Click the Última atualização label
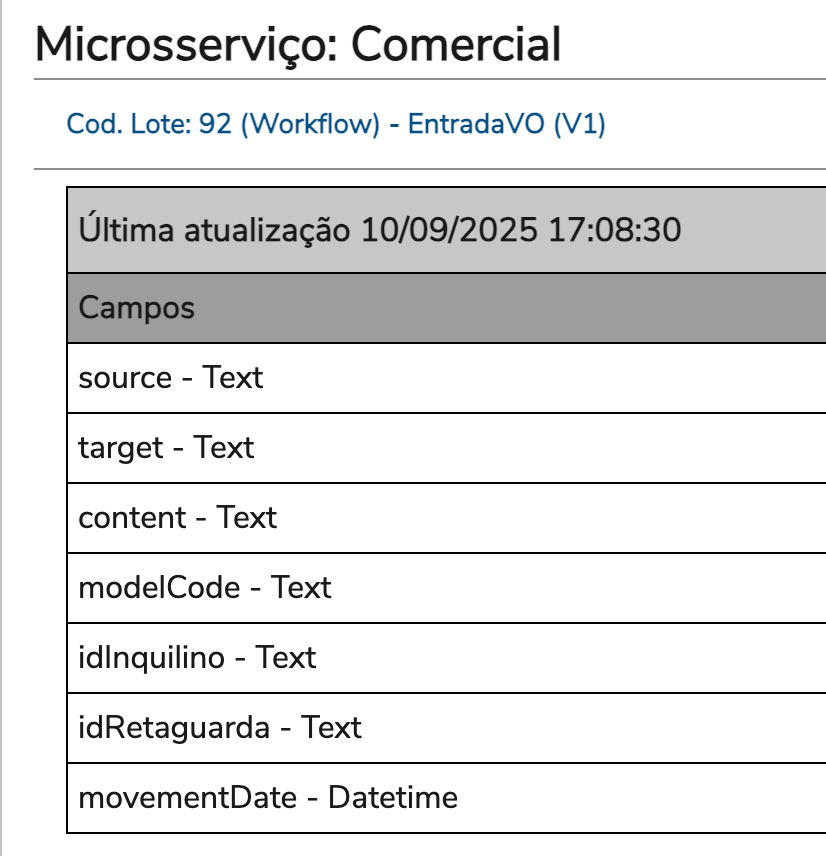 tap(214, 230)
